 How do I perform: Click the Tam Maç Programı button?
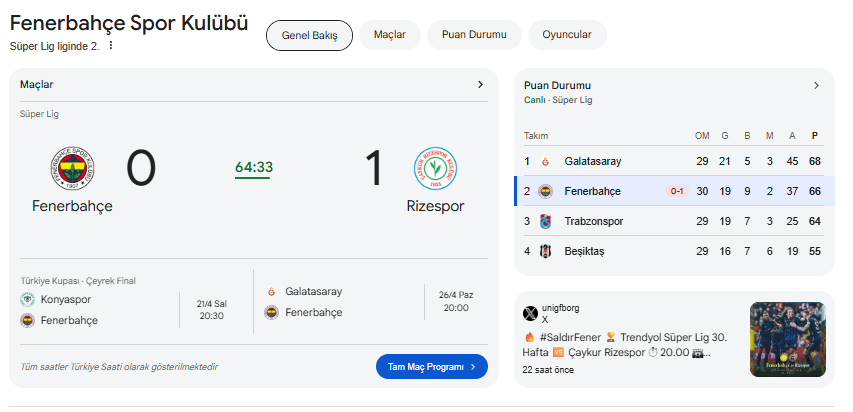431,367
